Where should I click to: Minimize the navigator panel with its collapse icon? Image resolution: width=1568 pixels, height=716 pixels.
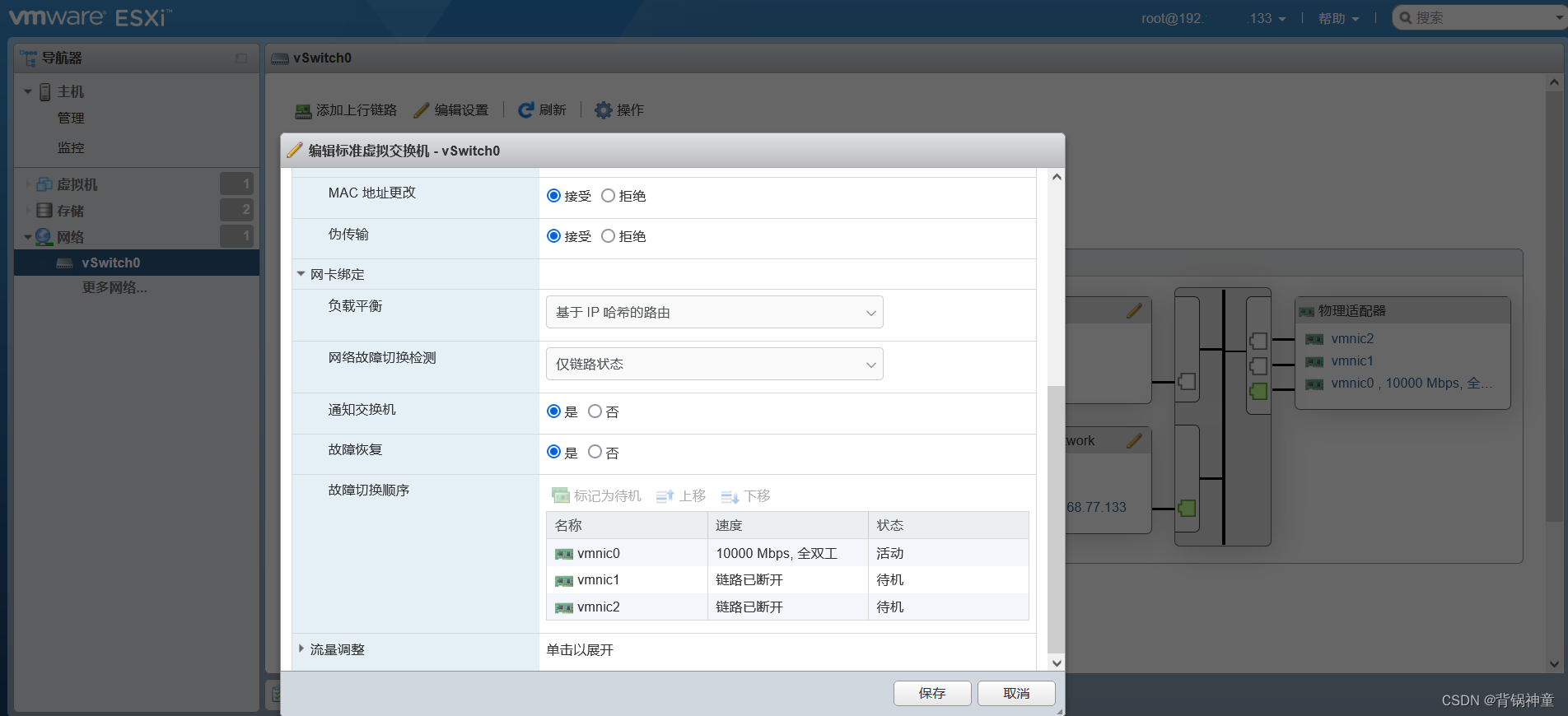tap(241, 58)
